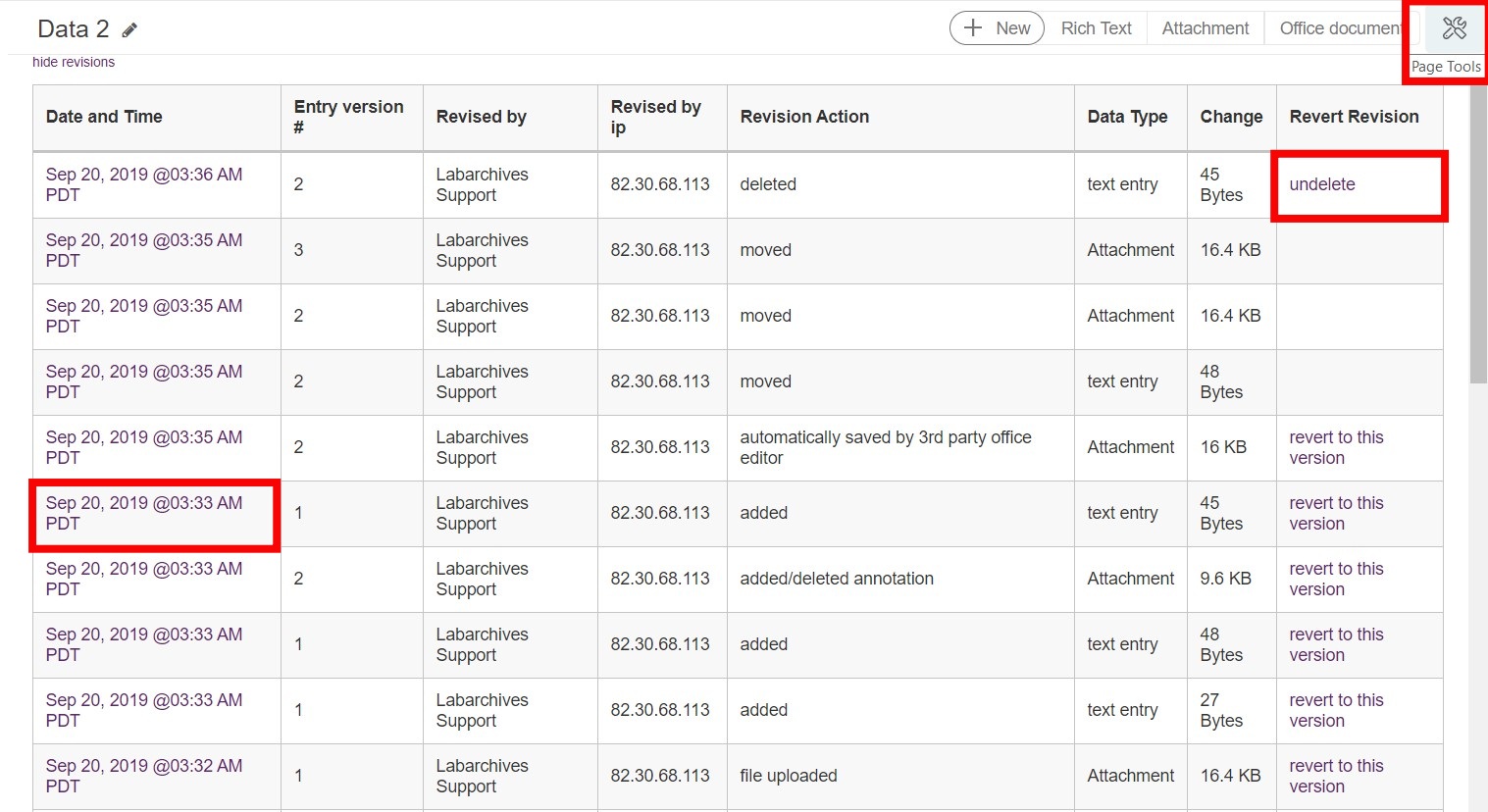Click the pencil icon beside Data 2

[129, 30]
